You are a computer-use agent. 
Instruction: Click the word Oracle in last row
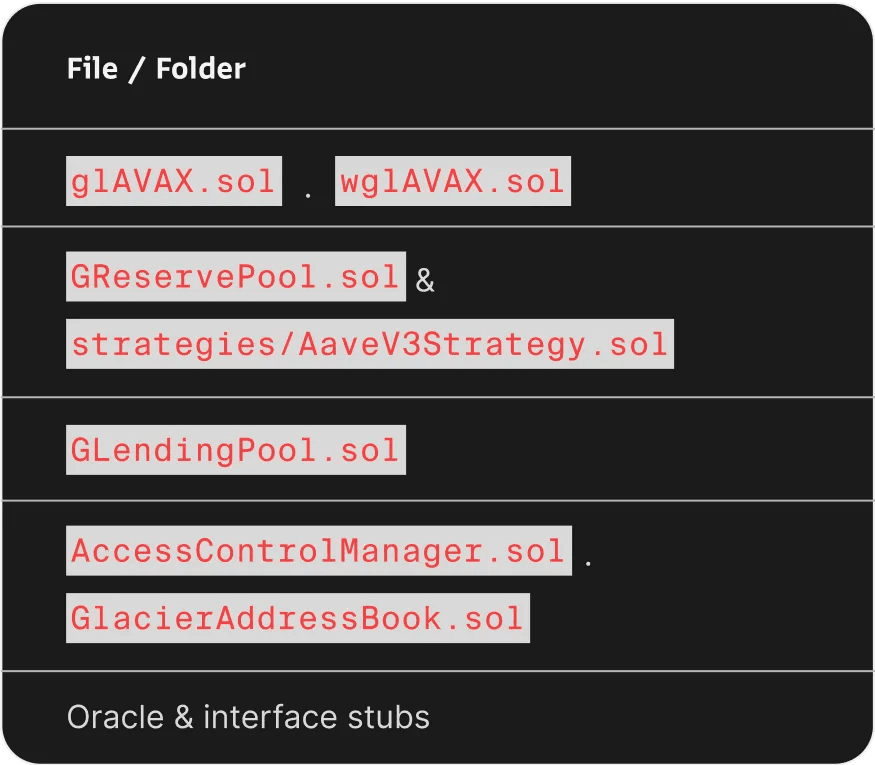[116, 717]
